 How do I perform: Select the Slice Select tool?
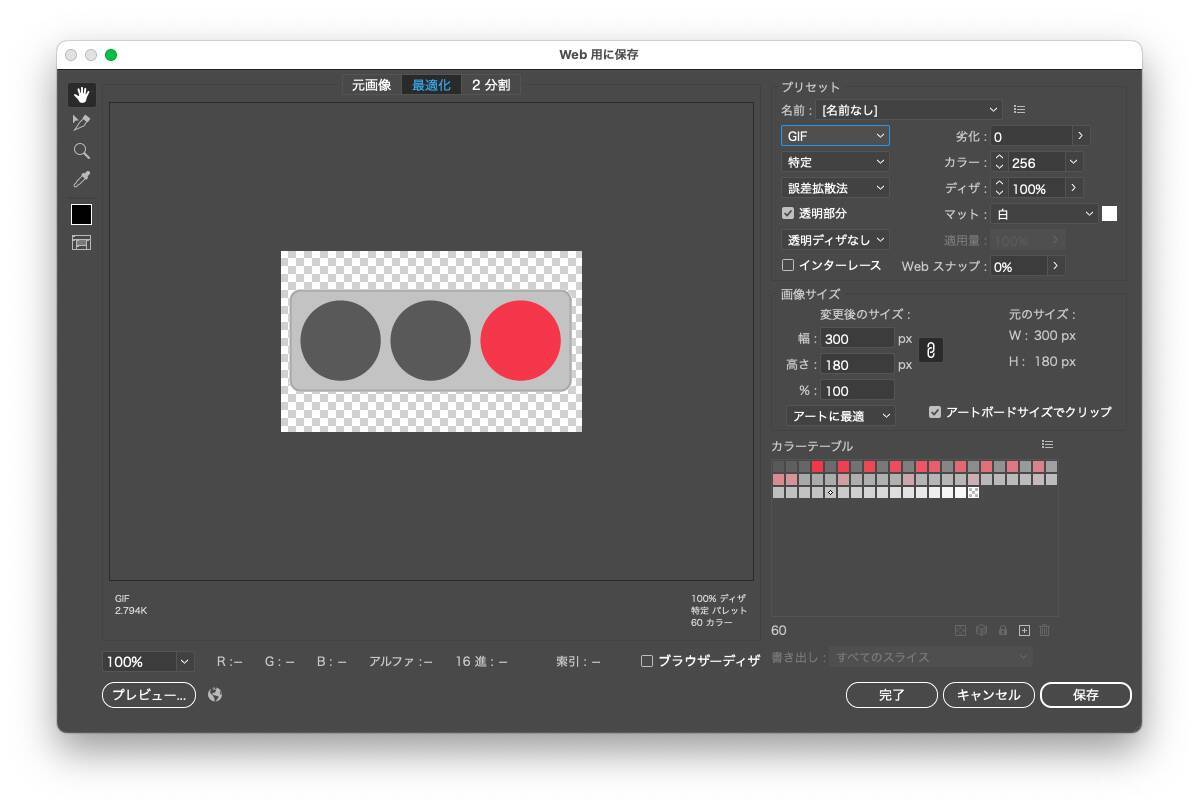coord(82,123)
